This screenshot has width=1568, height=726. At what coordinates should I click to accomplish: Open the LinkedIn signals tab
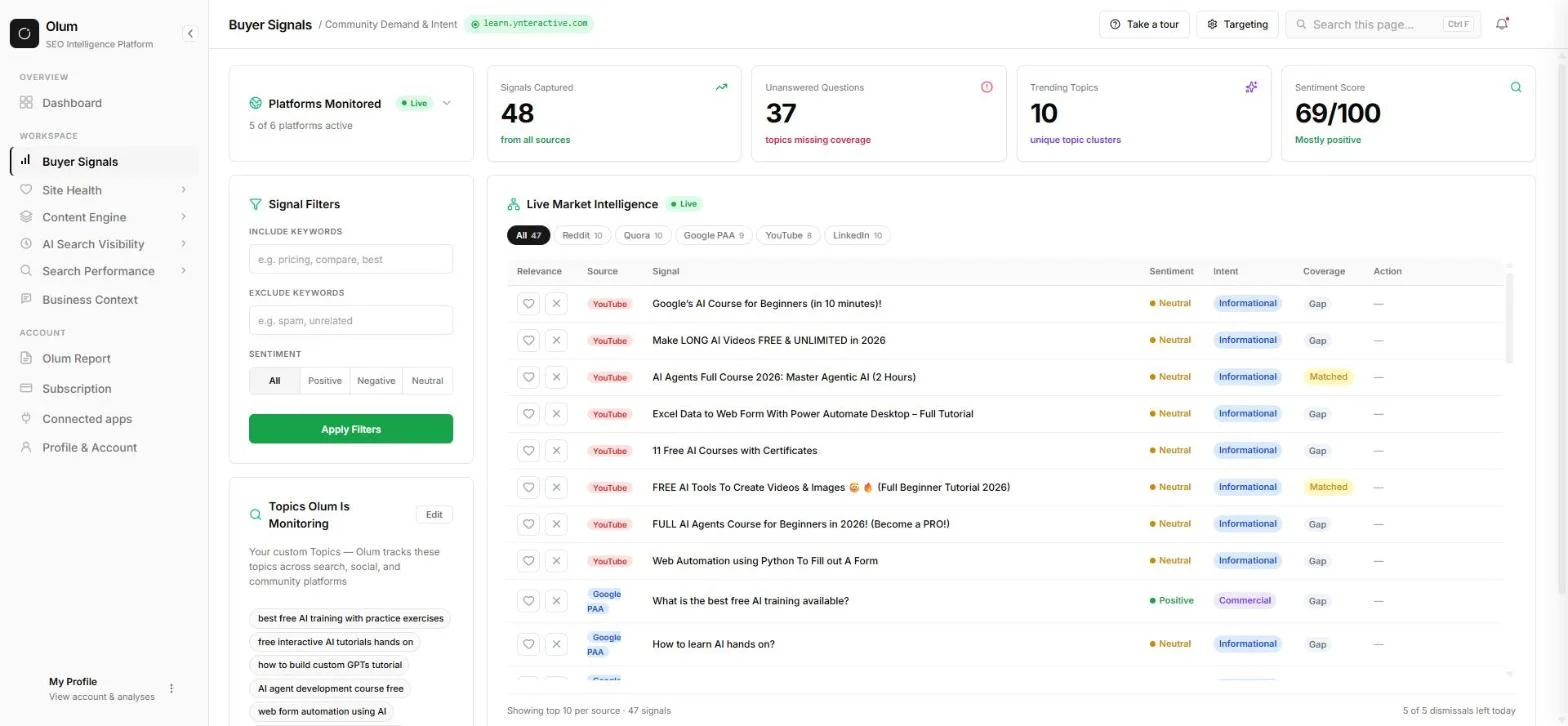pyautogui.click(x=857, y=236)
